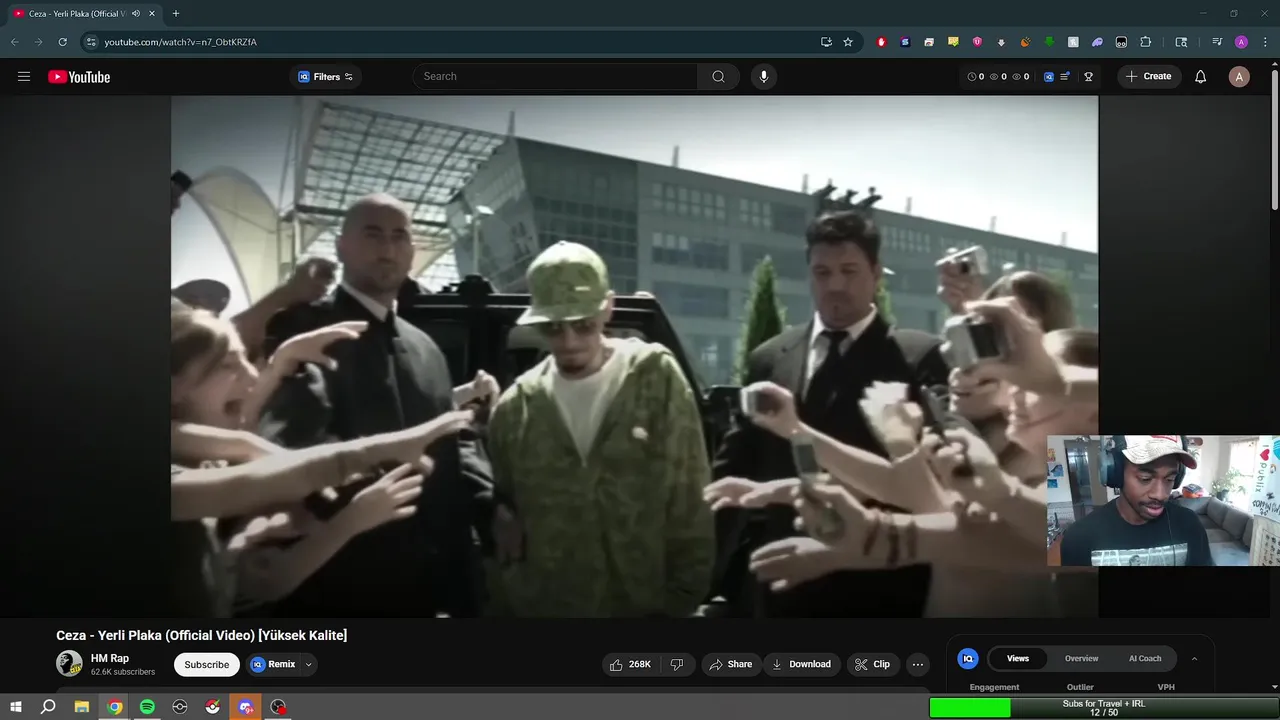This screenshot has height=720, width=1280.
Task: Click the Subs for Travel + IRL progress bar
Action: tap(1104, 708)
